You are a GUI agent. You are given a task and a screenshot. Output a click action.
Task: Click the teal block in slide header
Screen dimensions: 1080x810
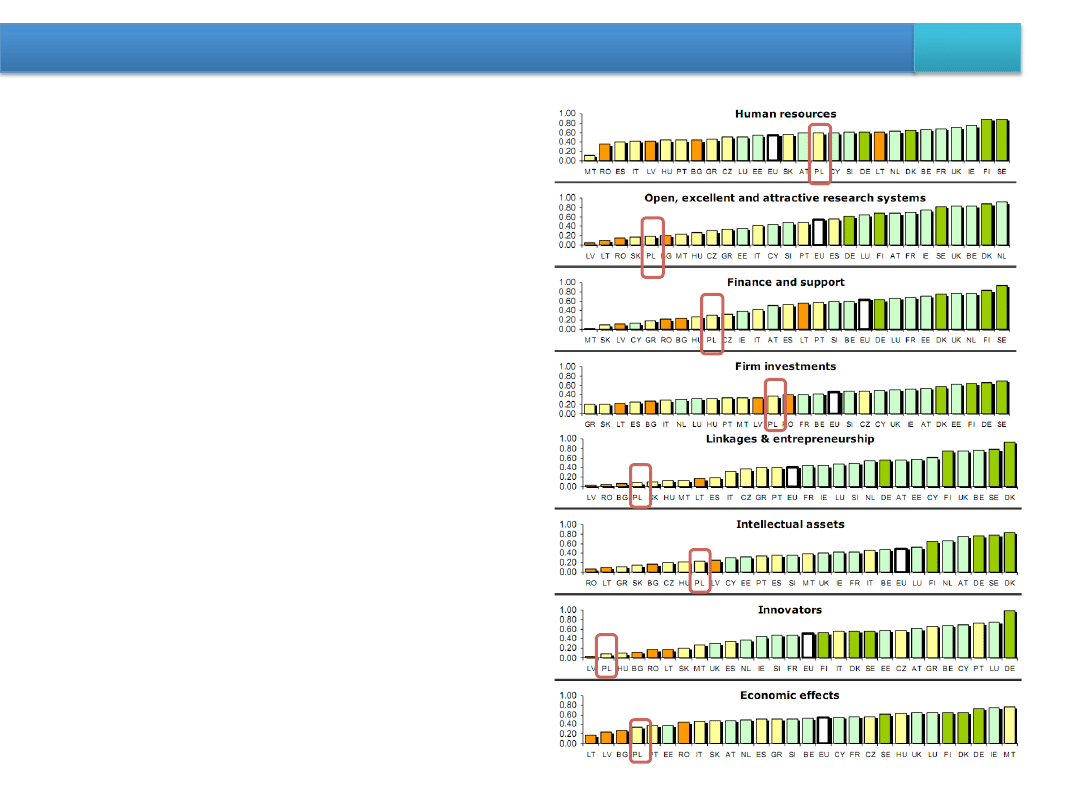pos(967,49)
